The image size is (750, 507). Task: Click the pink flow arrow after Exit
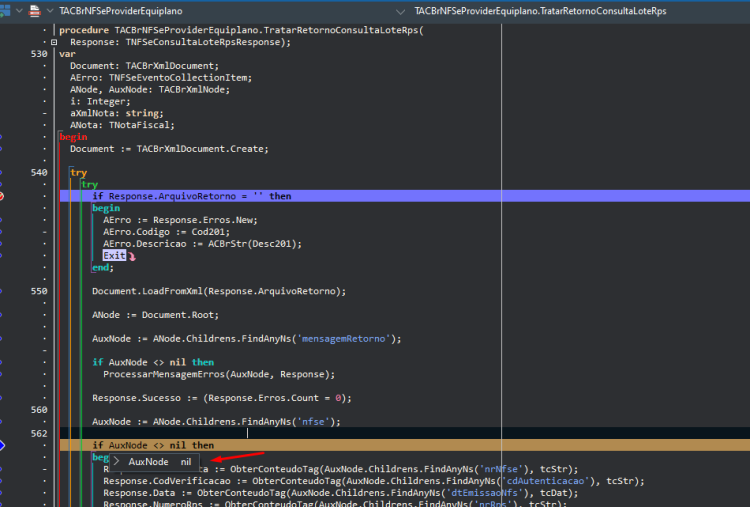pos(132,256)
